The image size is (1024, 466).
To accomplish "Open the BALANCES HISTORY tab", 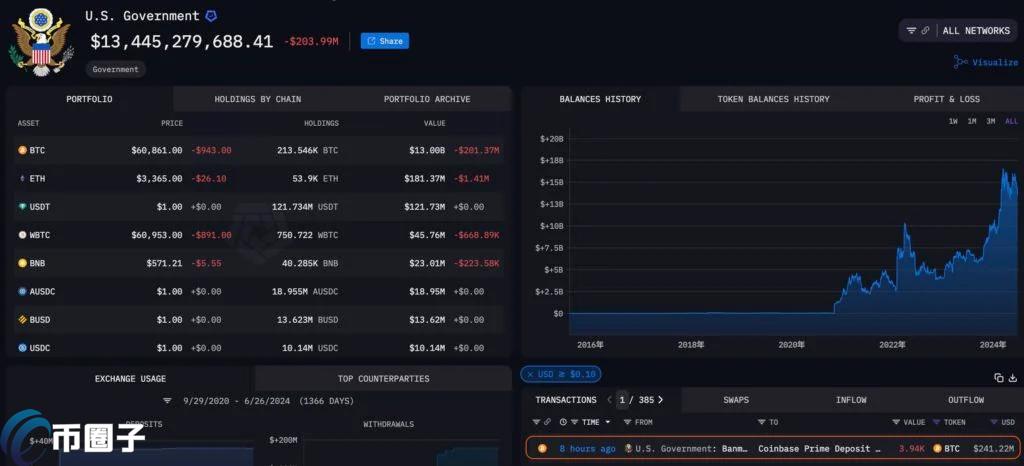I will click(600, 99).
